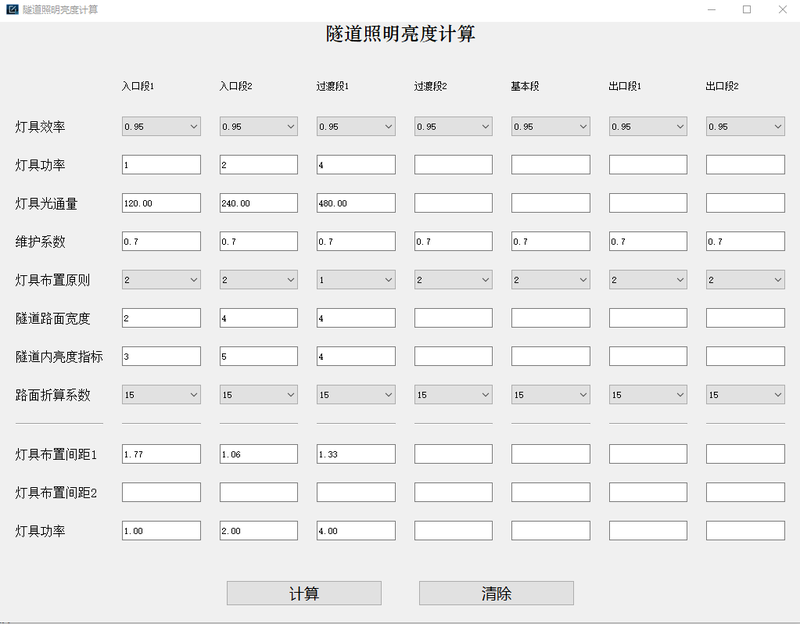This screenshot has width=800, height=624.
Task: Expand 灯具布置原则 dropdown for 基本段
Action: (551, 280)
